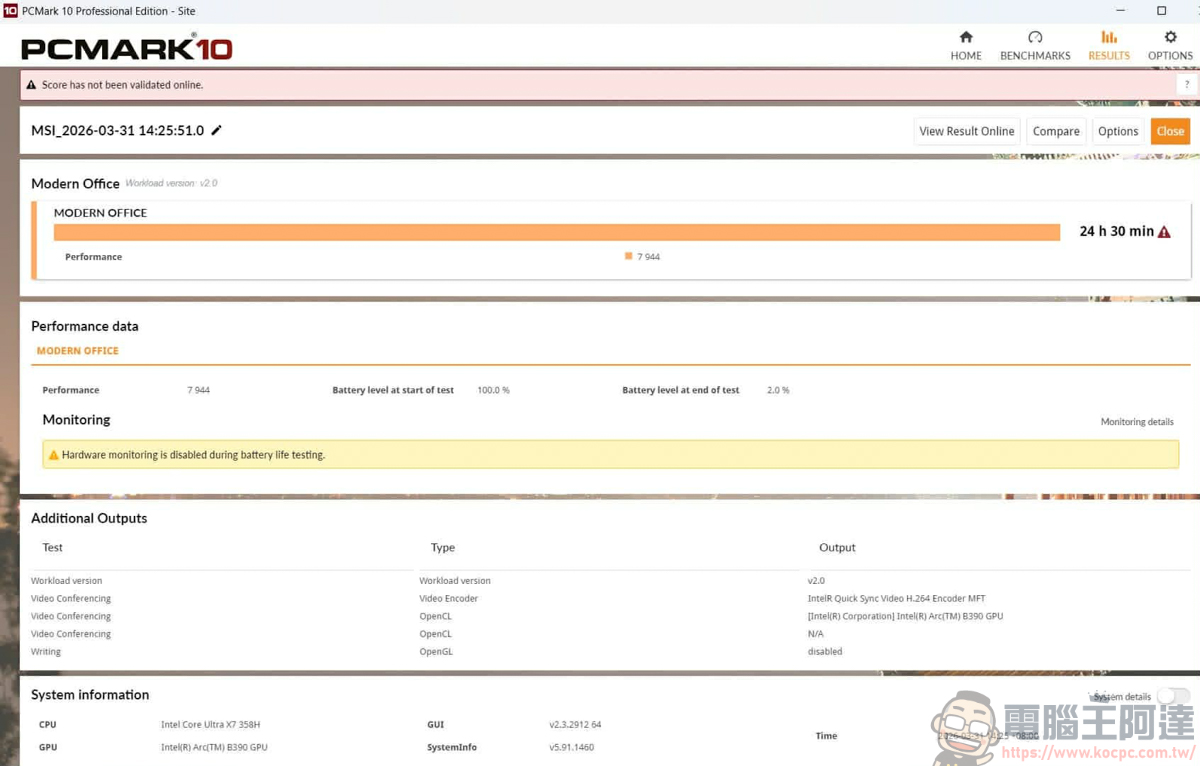Go to the Home icon in navigation
This screenshot has height=766, width=1200.
click(965, 38)
